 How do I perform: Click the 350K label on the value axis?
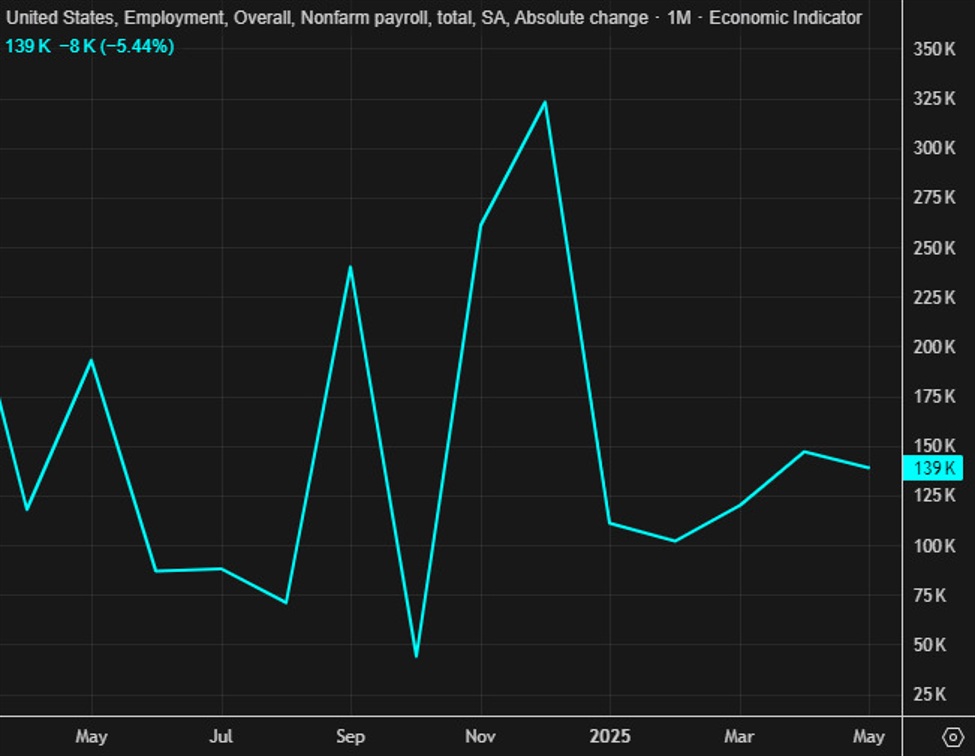pos(934,49)
